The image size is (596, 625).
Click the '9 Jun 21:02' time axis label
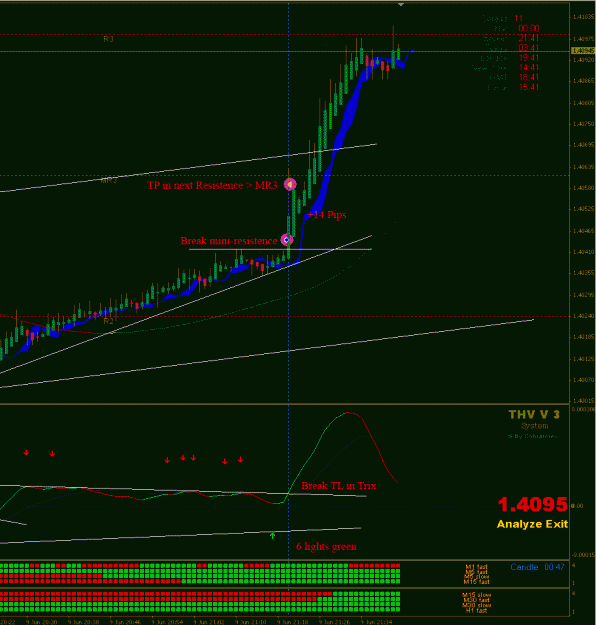pos(209,622)
